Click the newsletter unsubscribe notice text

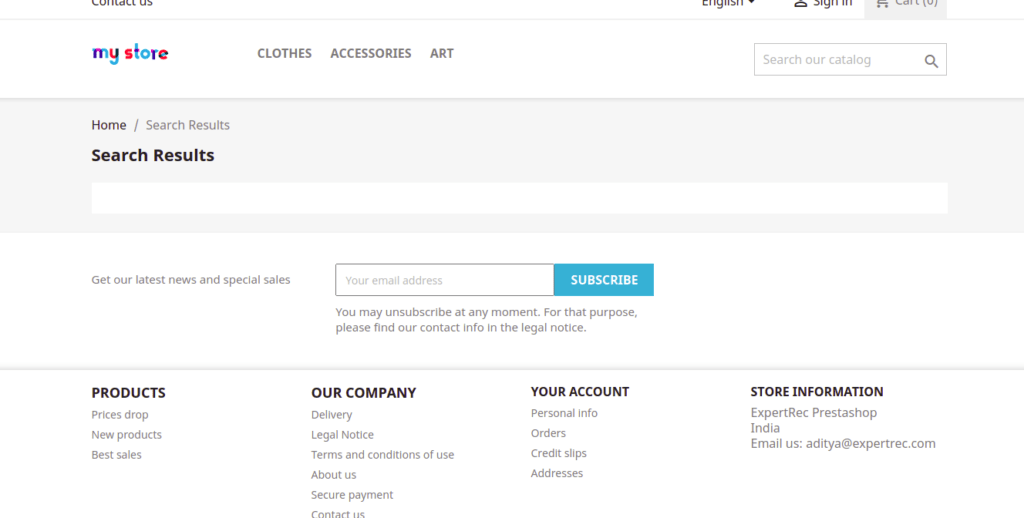487,320
